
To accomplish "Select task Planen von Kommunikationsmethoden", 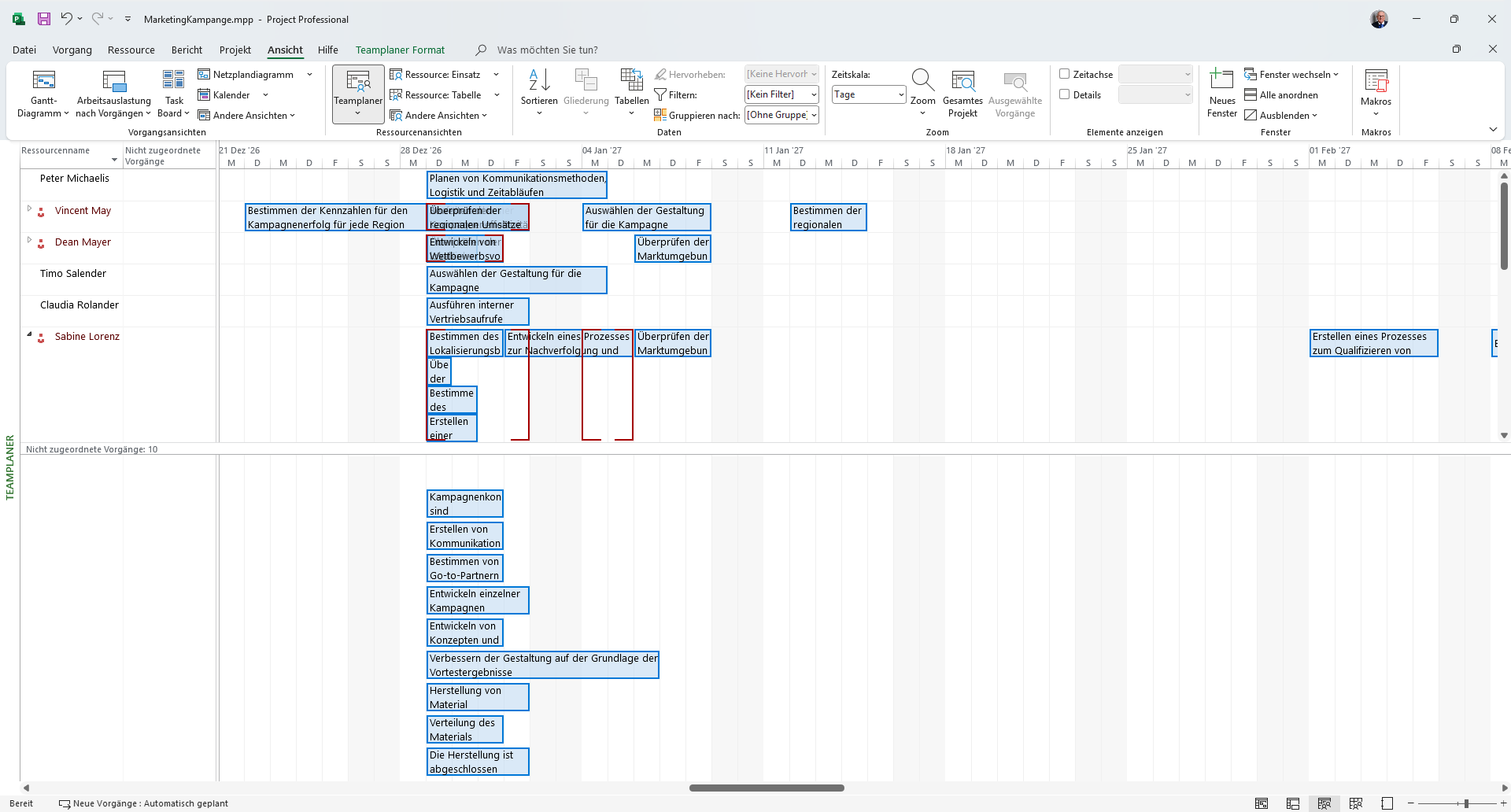I will pos(517,185).
